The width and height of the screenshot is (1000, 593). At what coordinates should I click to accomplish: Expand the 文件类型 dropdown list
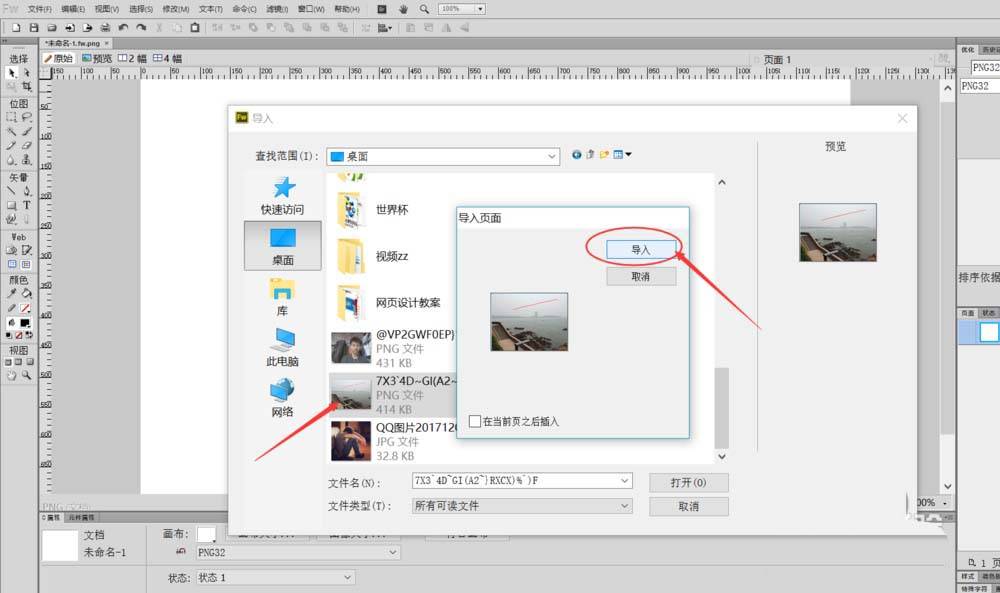[x=625, y=506]
